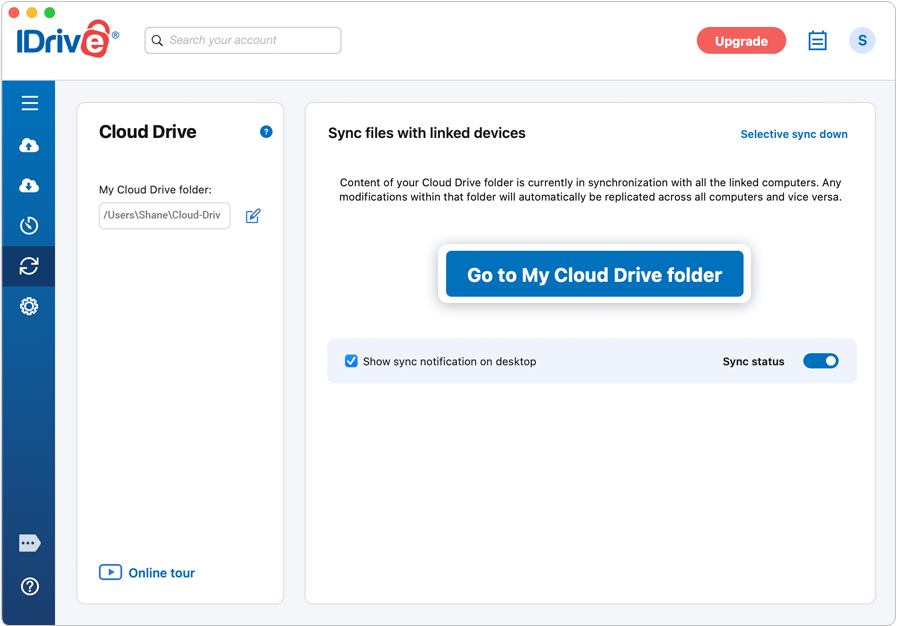Click the Upgrade button
This screenshot has width=898, height=626.
pyautogui.click(x=741, y=40)
